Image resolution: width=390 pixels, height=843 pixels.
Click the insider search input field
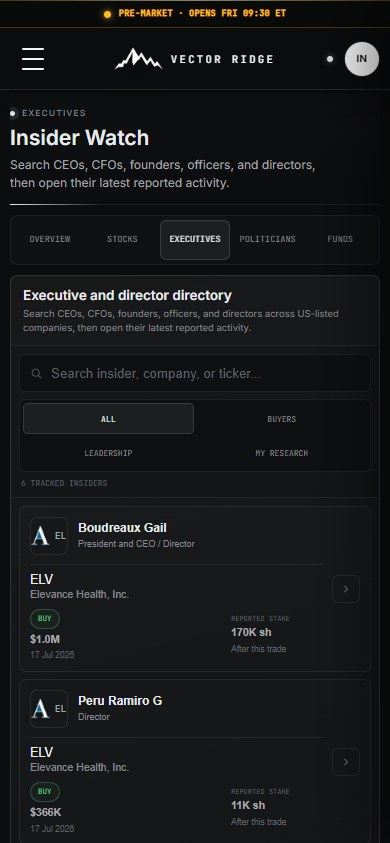pyautogui.click(x=195, y=373)
